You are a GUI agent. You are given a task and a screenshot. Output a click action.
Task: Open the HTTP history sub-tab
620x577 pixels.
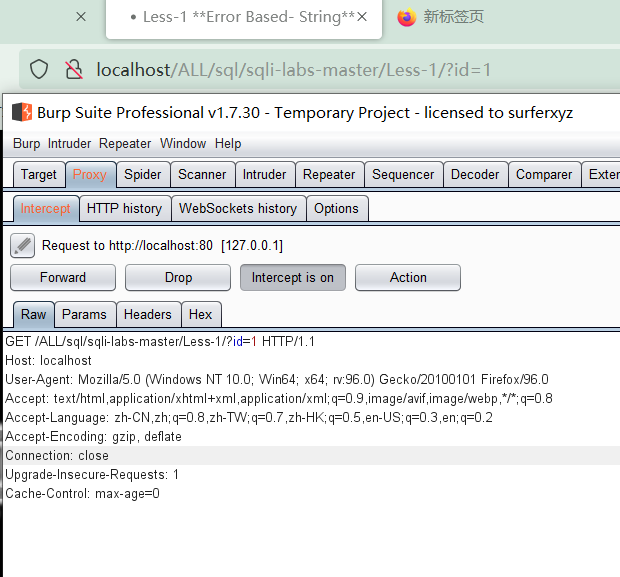pyautogui.click(x=125, y=208)
